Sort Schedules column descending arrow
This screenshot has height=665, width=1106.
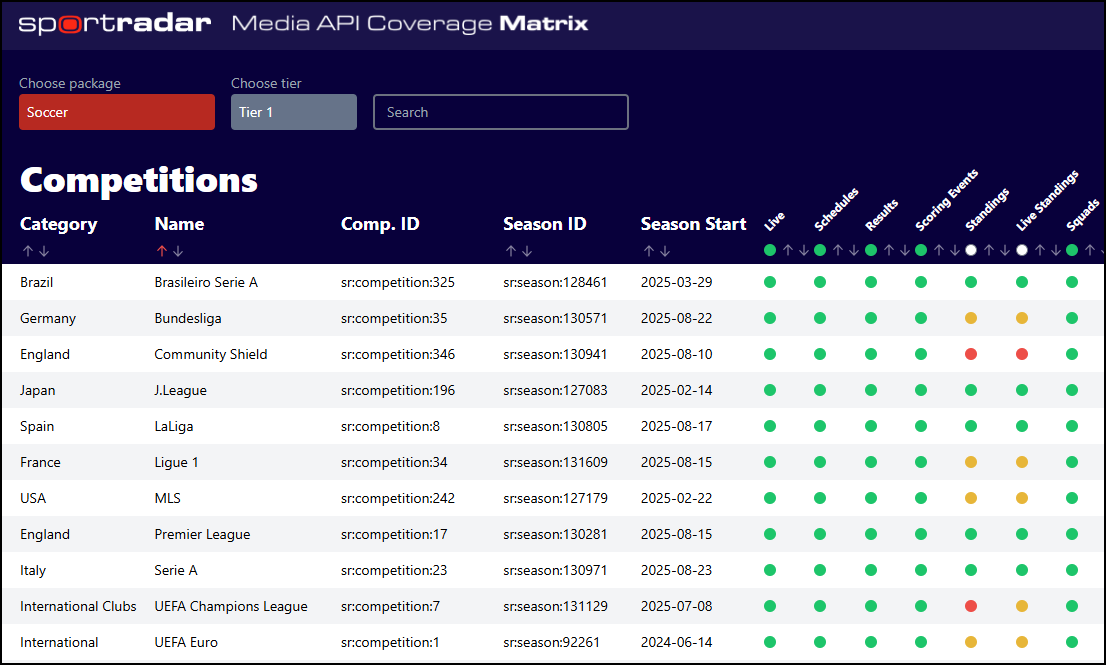point(853,250)
